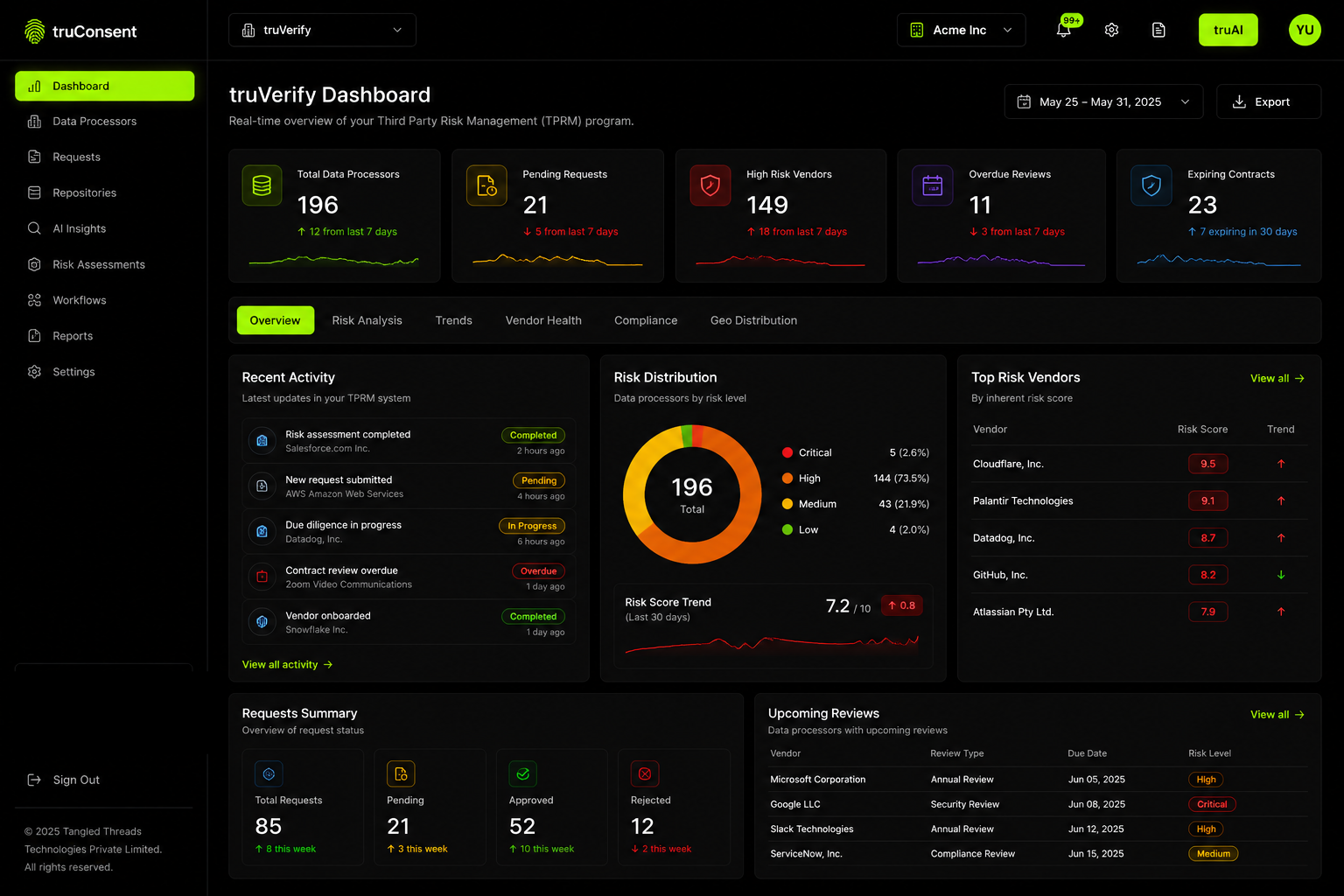Select the Microsoft Corporation review row
The height and width of the screenshot is (896, 1344).
1038,780
